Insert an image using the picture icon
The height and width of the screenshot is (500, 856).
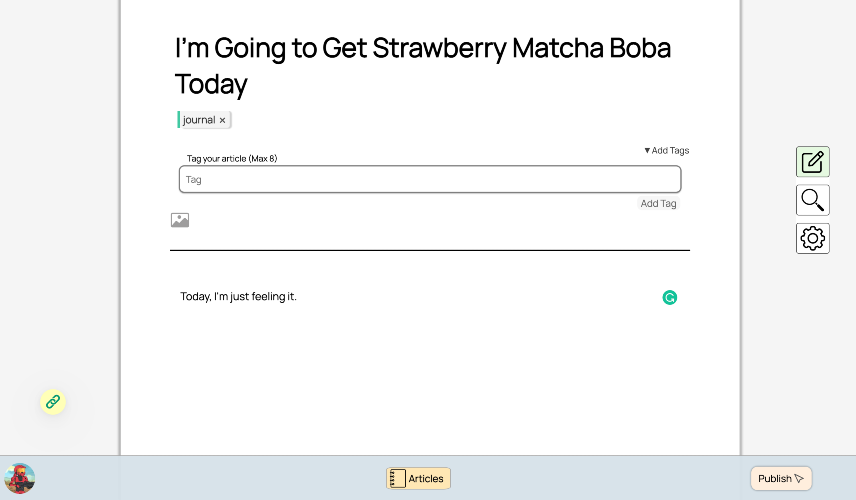(180, 220)
